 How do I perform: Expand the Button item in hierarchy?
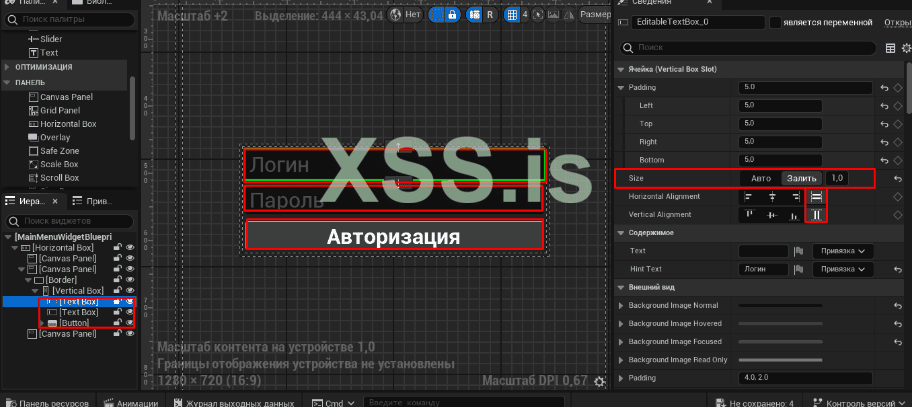click(41, 323)
